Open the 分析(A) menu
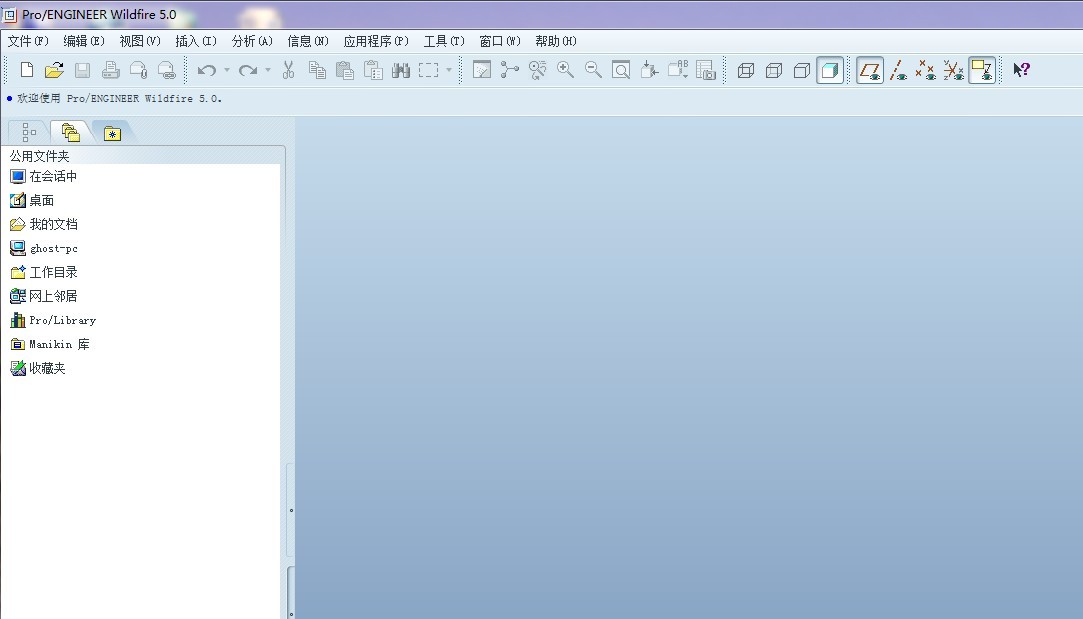Image resolution: width=1083 pixels, height=619 pixels. (252, 41)
